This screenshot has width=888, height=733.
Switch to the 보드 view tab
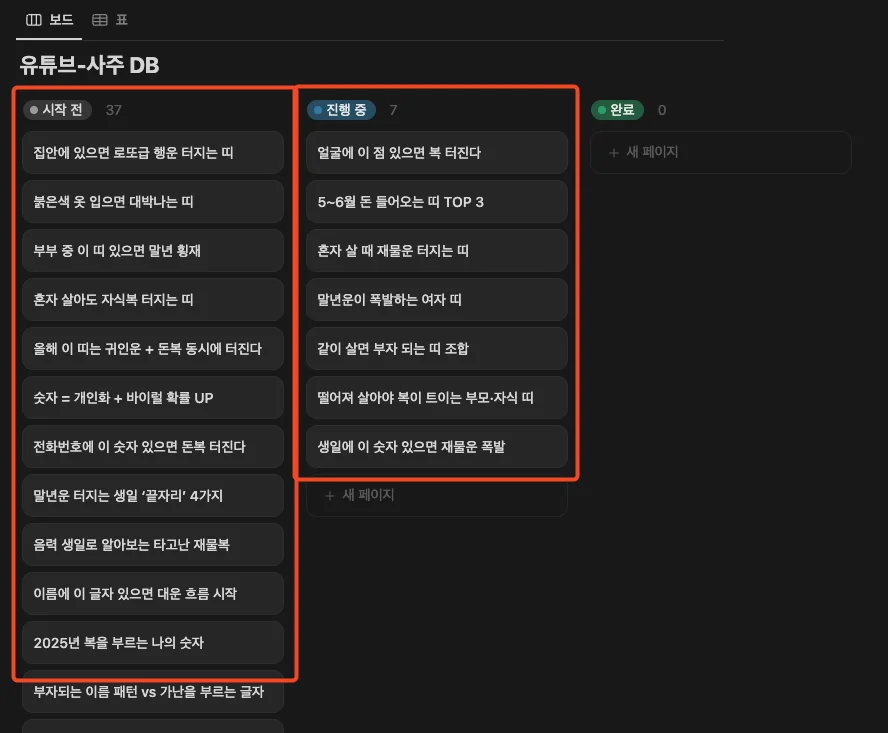point(49,20)
